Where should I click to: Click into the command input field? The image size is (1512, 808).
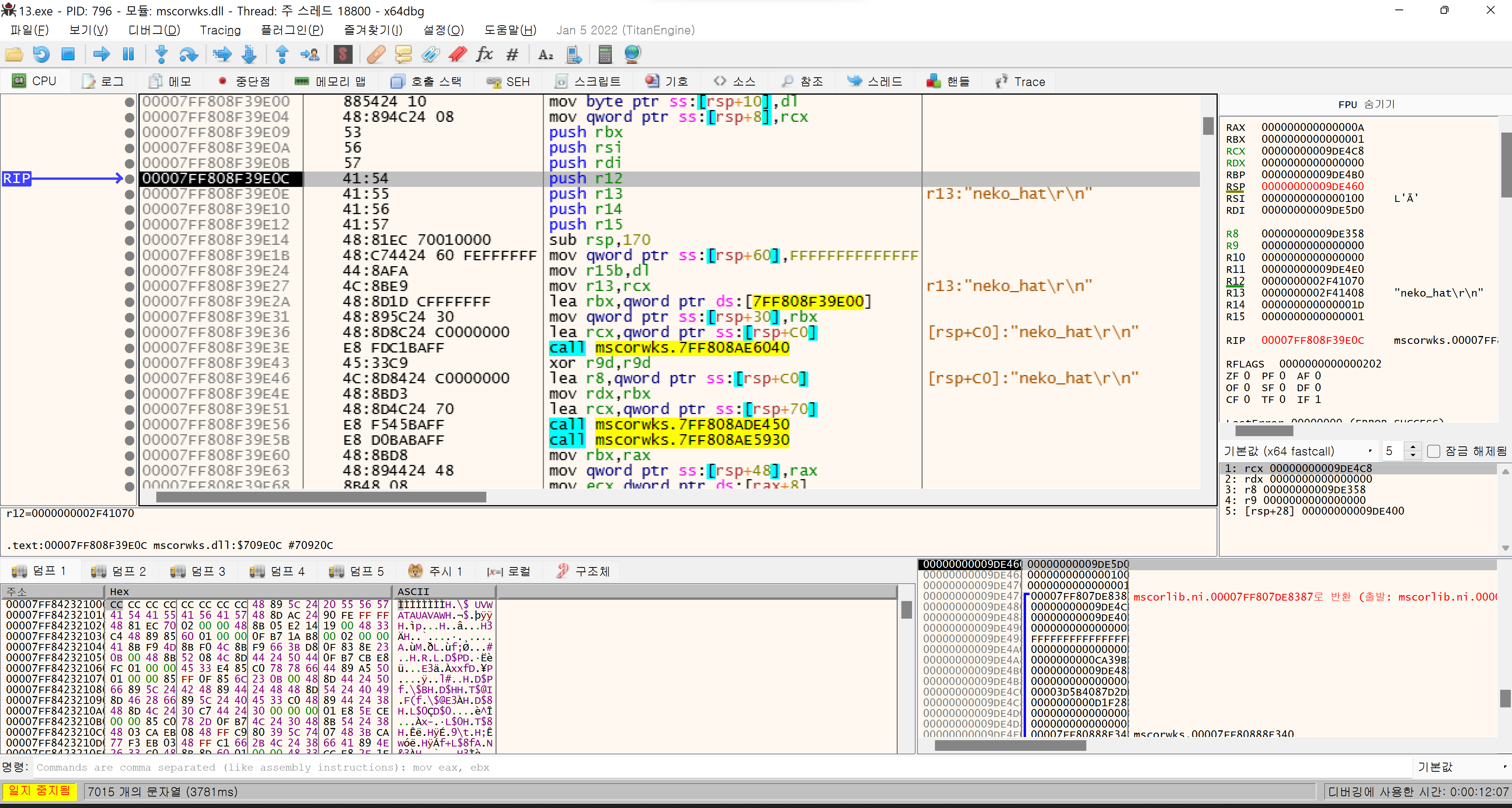(722, 767)
